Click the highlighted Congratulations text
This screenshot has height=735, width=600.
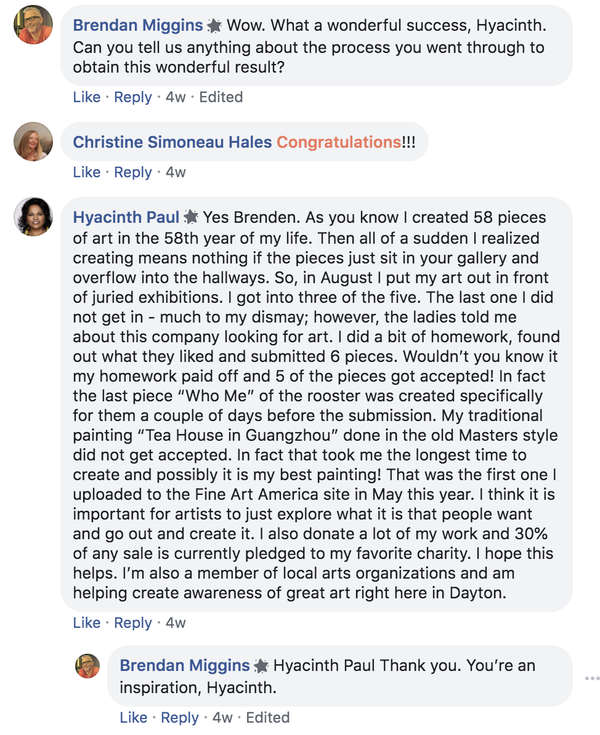[x=338, y=142]
